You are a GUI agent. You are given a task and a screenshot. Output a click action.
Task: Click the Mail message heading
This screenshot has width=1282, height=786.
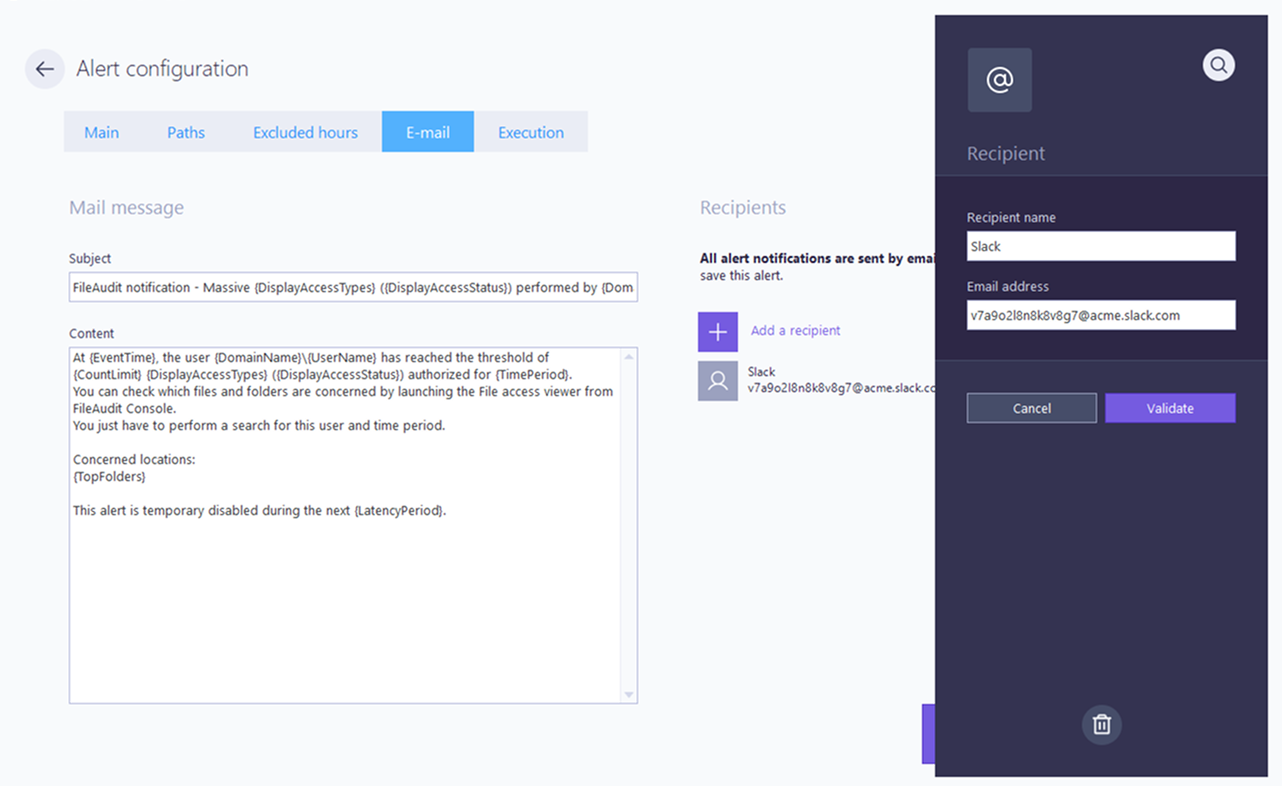(126, 207)
